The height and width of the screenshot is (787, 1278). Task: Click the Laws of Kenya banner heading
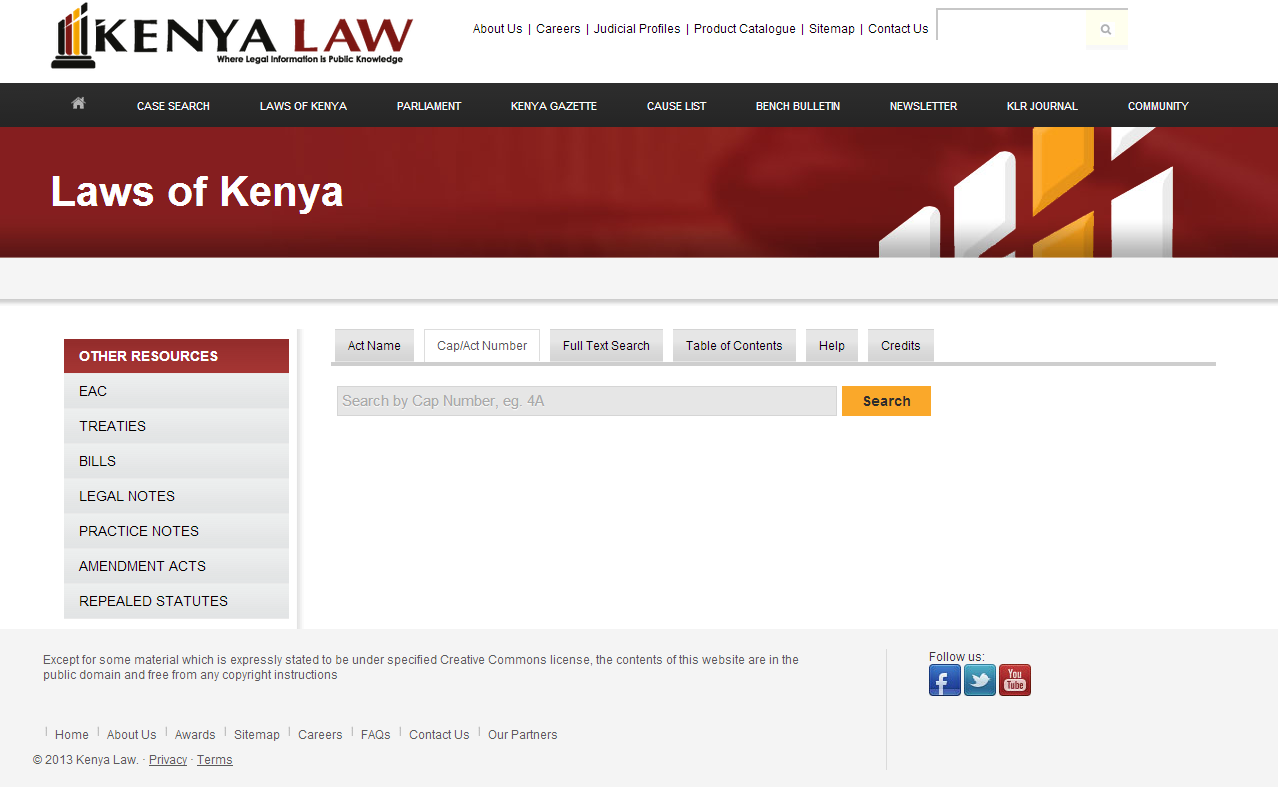coord(197,191)
